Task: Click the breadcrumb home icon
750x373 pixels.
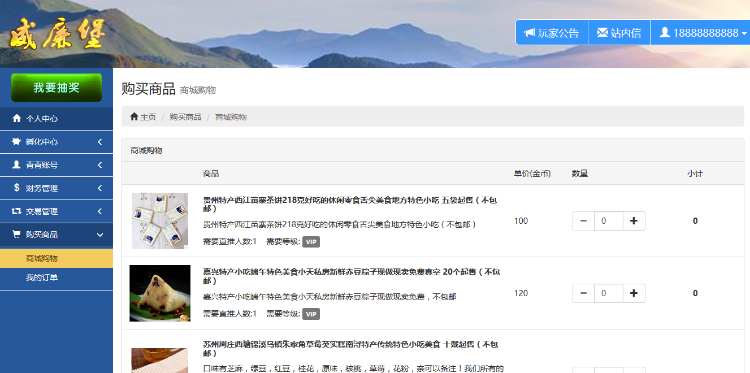Action: coord(134,116)
